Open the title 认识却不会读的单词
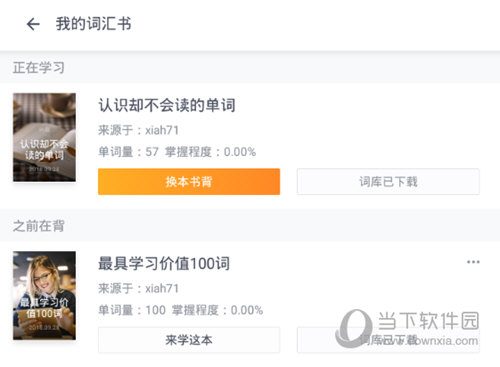This screenshot has height=367, width=500. [x=167, y=105]
